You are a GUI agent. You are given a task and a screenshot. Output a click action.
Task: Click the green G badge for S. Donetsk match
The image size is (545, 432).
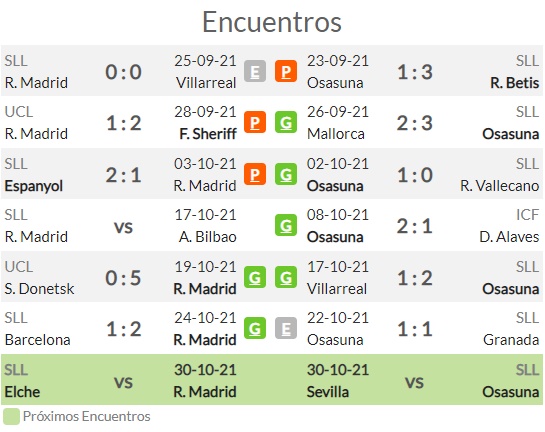(x=255, y=277)
